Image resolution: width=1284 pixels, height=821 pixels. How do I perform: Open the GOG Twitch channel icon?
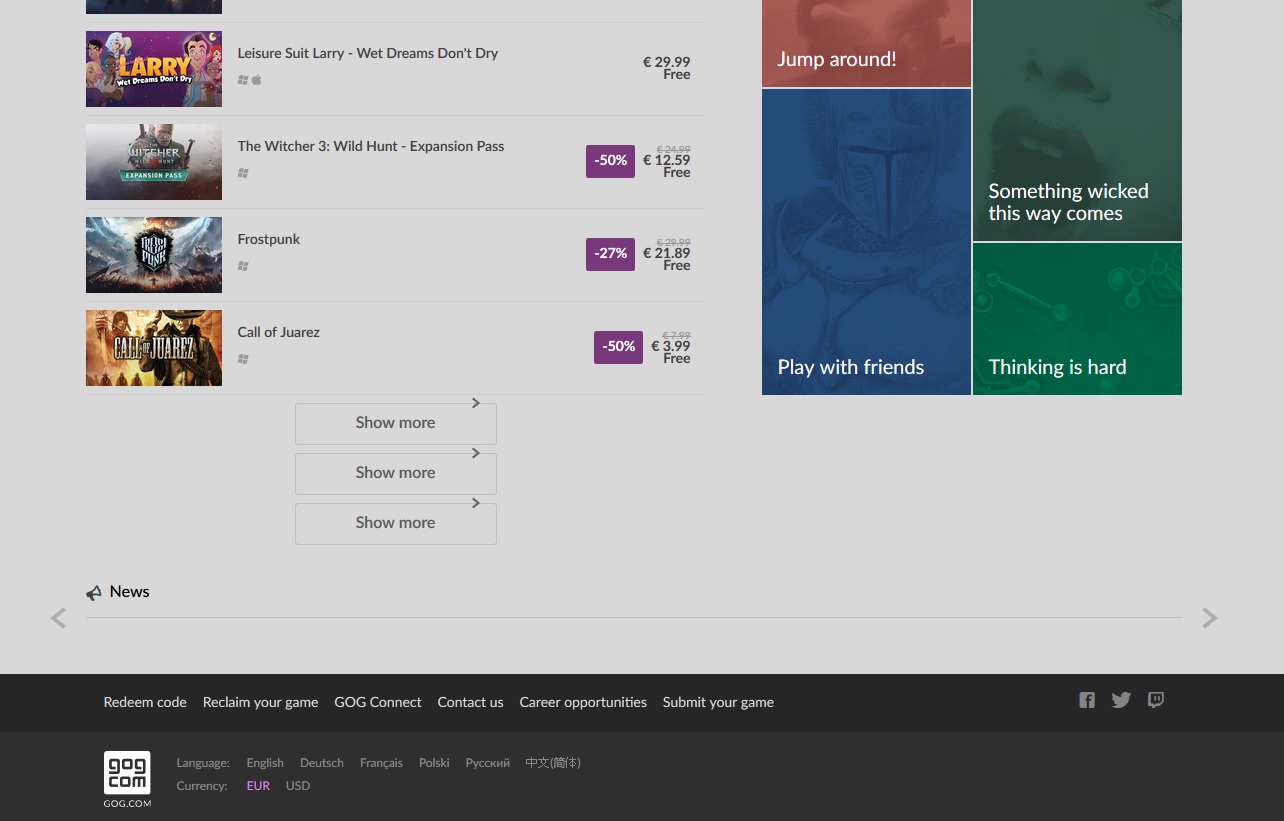1156,700
